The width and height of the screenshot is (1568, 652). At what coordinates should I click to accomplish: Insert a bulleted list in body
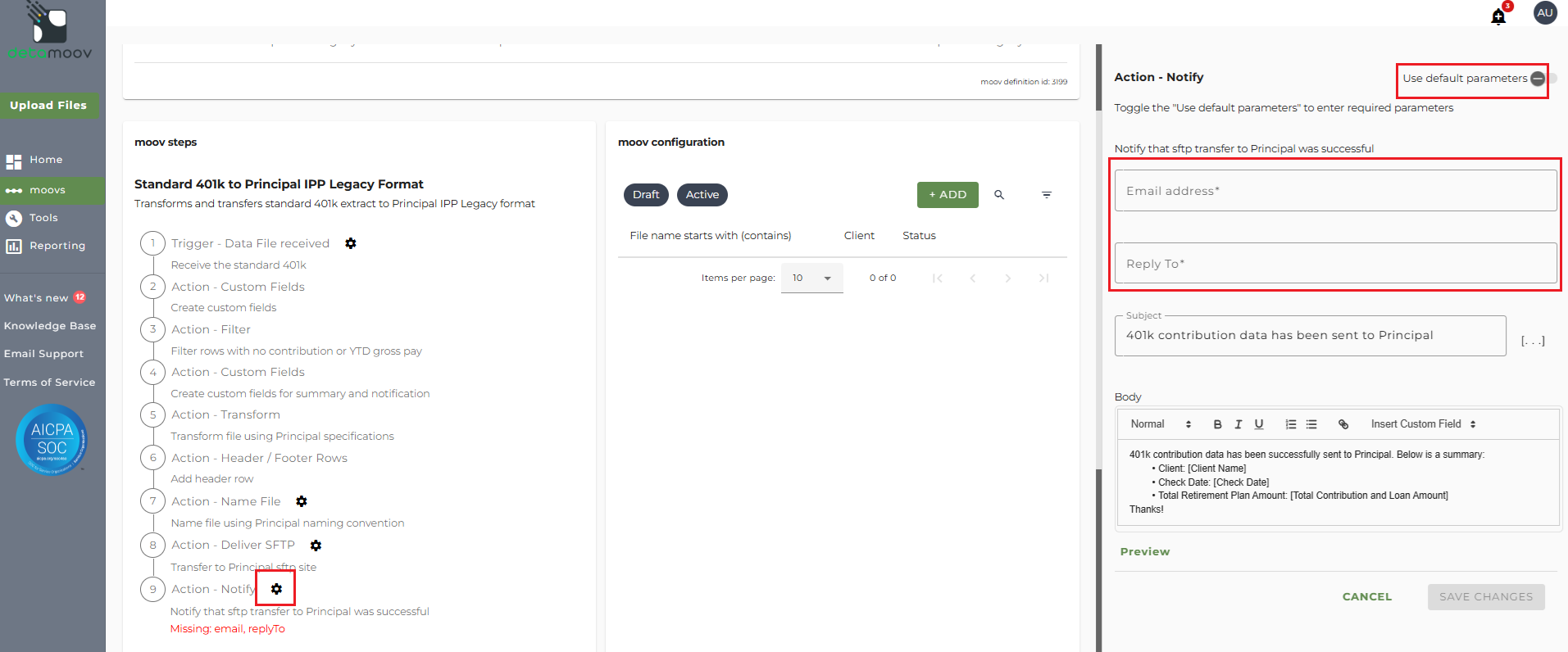click(x=1311, y=424)
